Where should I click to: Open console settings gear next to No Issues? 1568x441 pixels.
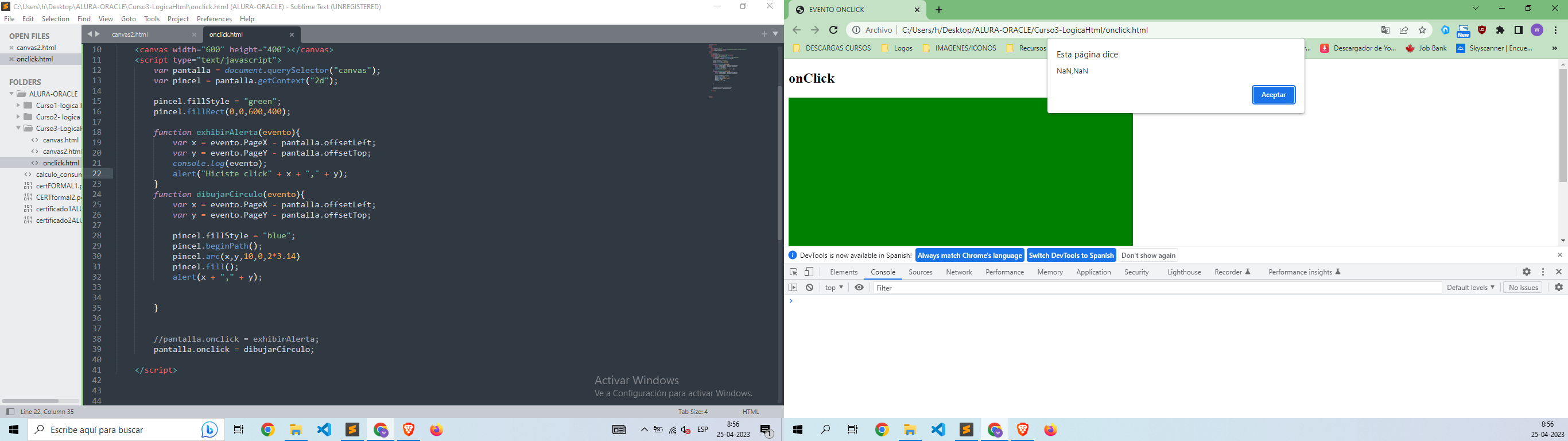(x=1559, y=288)
